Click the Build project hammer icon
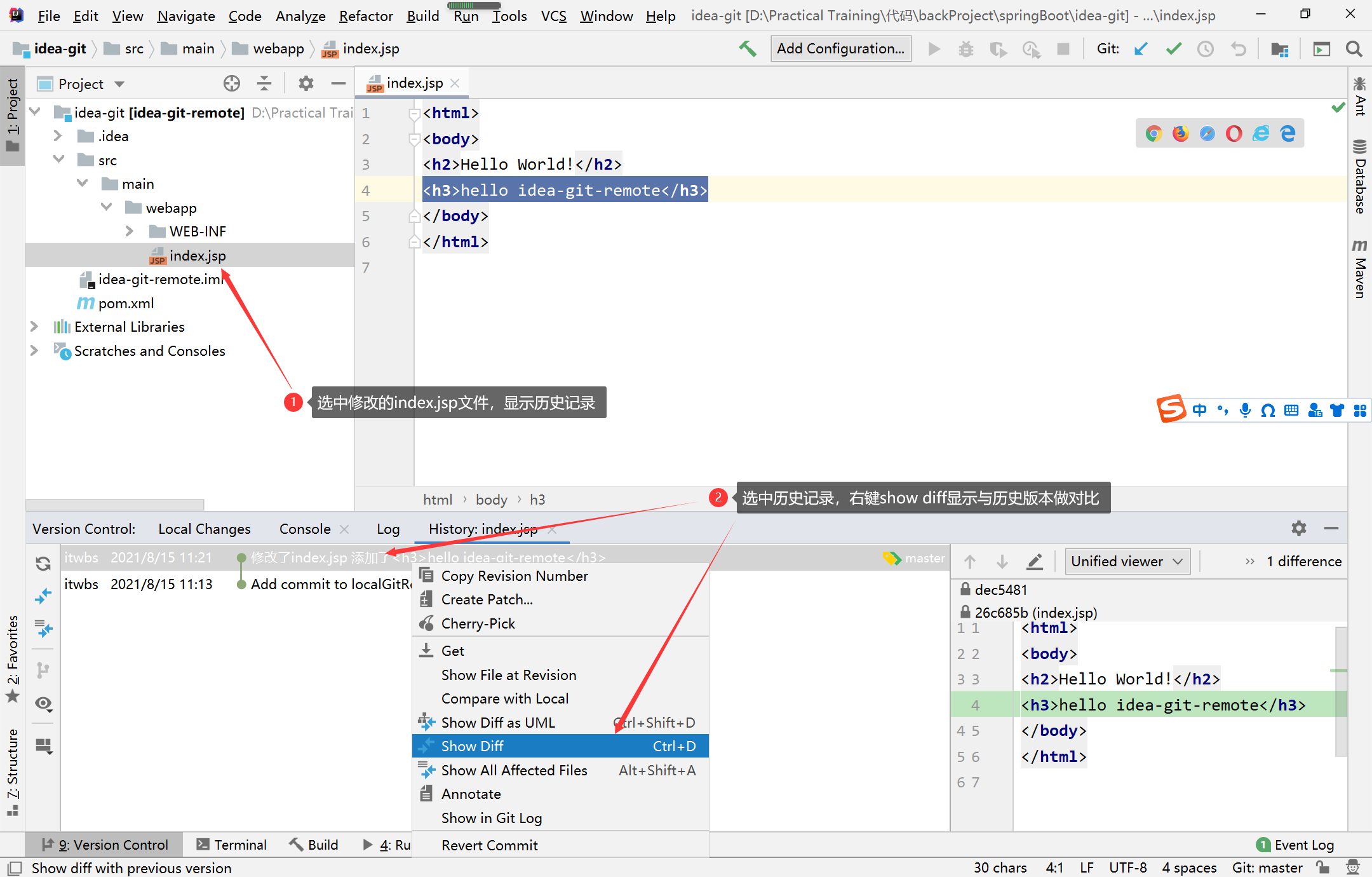This screenshot has width=1372, height=877. (x=748, y=48)
